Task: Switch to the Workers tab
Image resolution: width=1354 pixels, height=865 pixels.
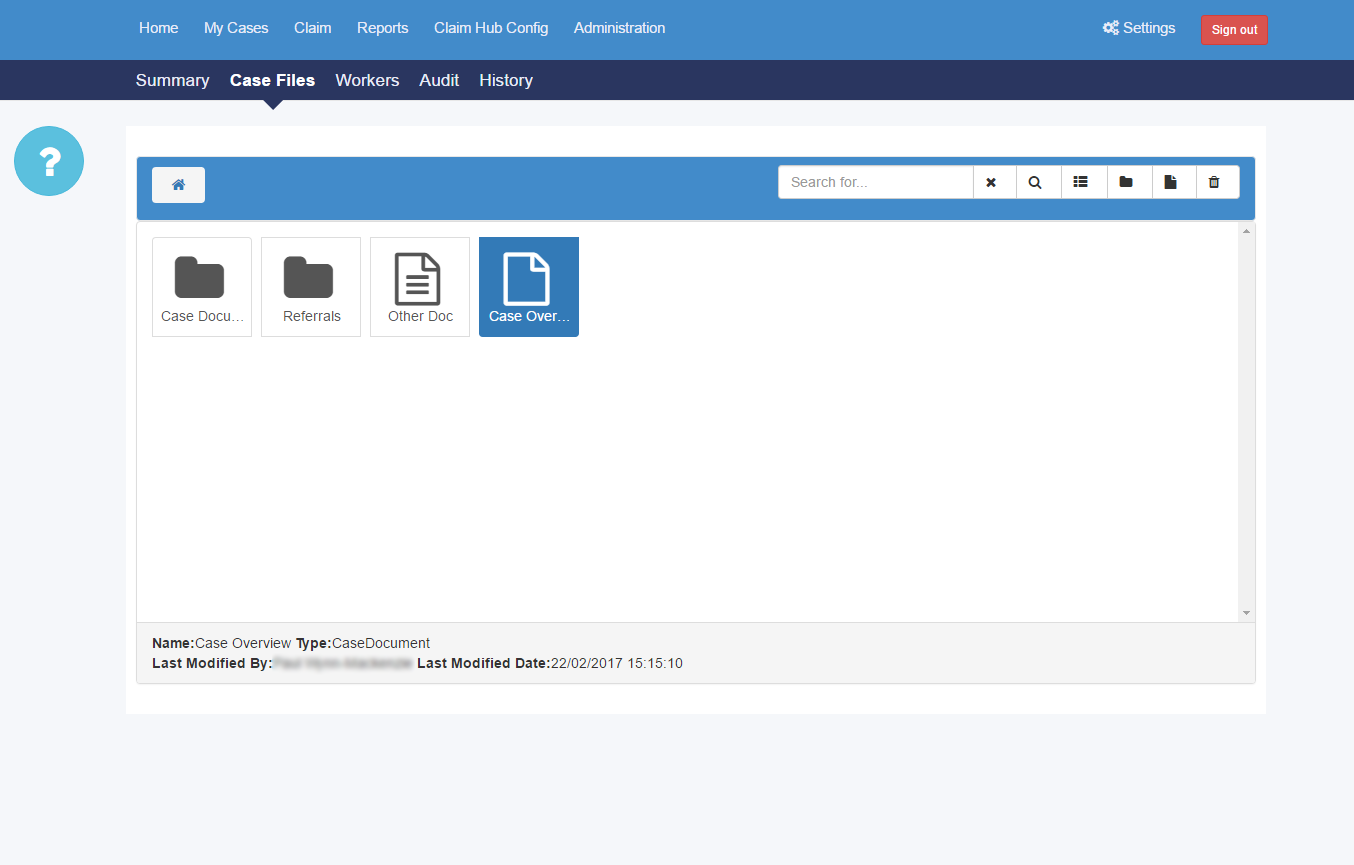Action: (x=367, y=80)
